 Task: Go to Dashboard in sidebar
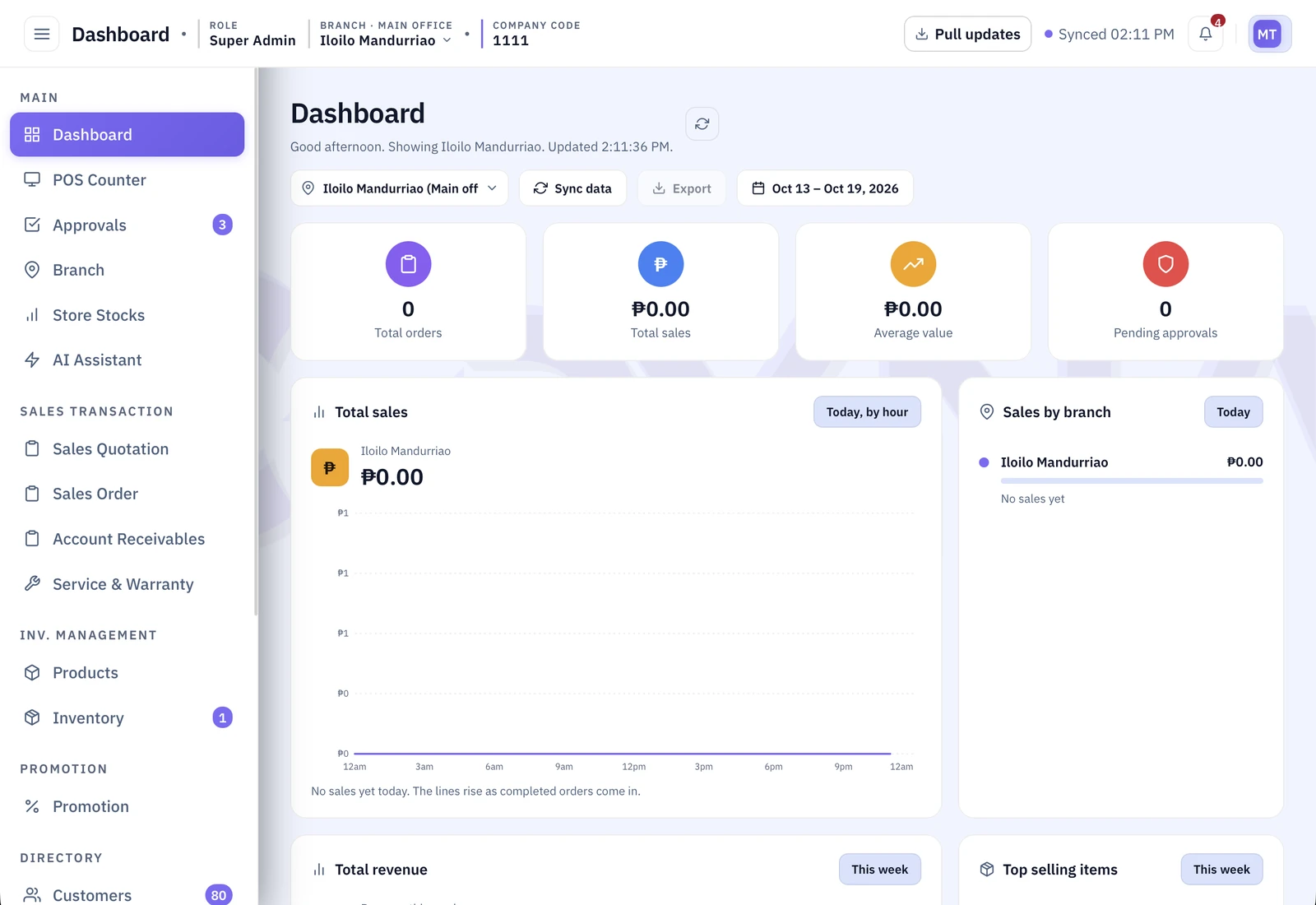127,134
